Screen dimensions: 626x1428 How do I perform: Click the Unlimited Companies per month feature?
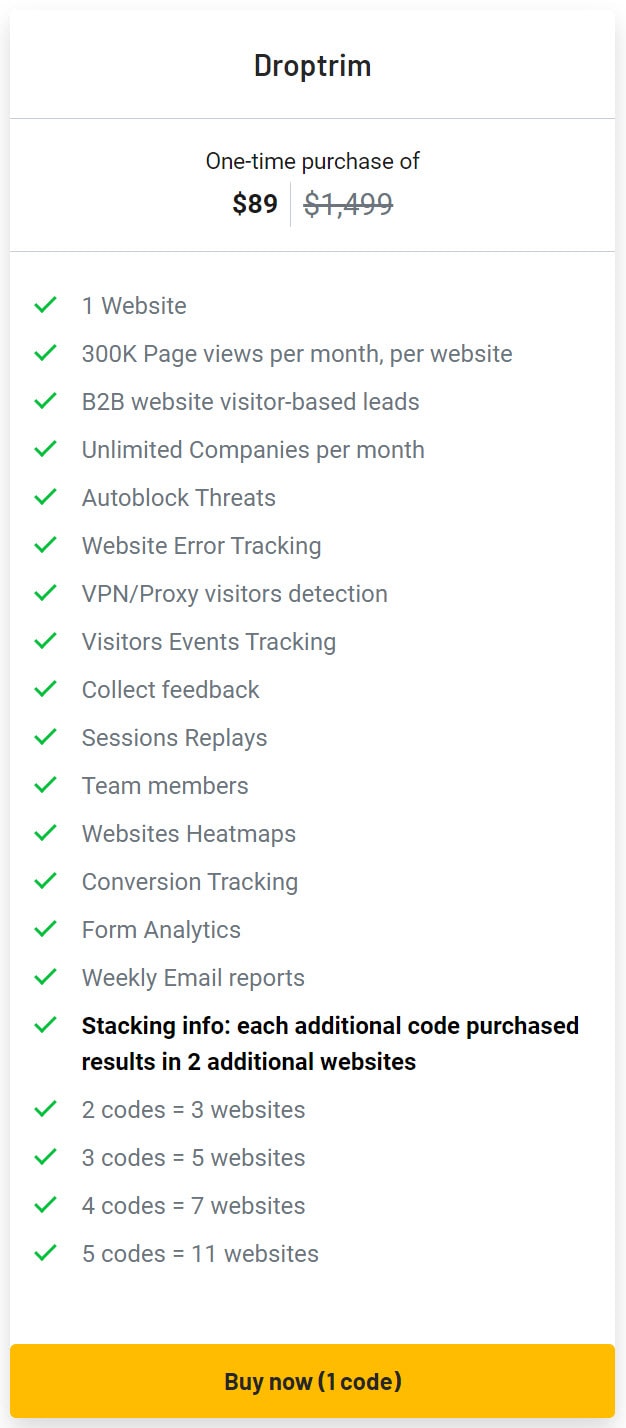[x=253, y=449]
